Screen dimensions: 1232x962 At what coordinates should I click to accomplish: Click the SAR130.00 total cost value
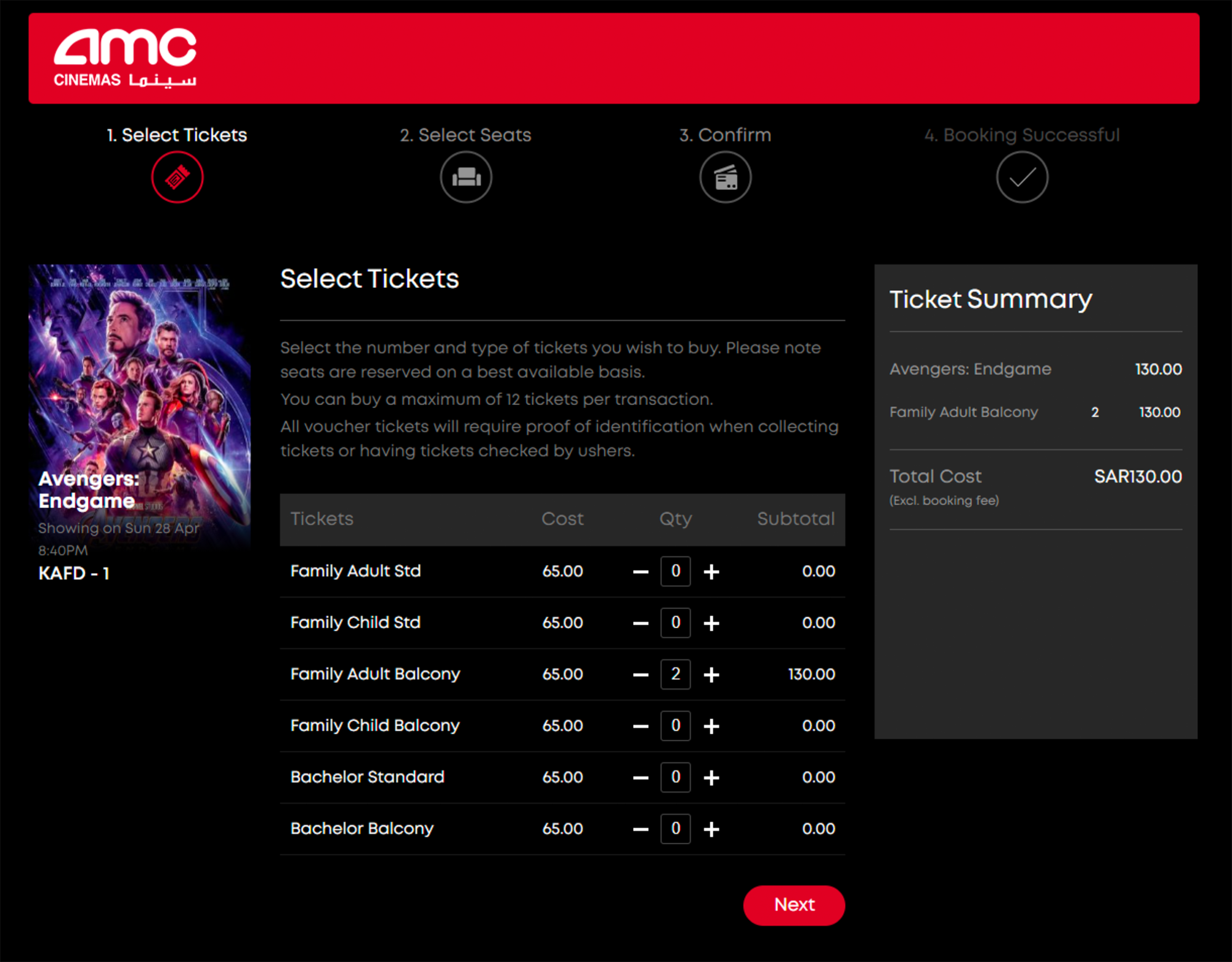coord(1138,476)
